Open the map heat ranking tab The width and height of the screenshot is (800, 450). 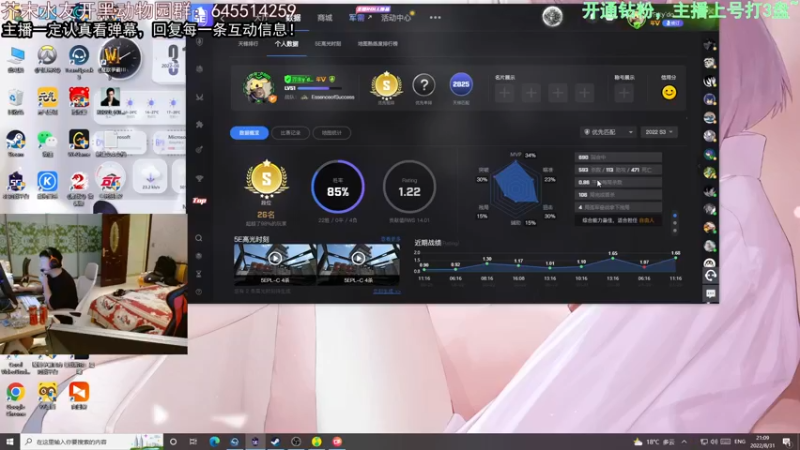coord(378,44)
